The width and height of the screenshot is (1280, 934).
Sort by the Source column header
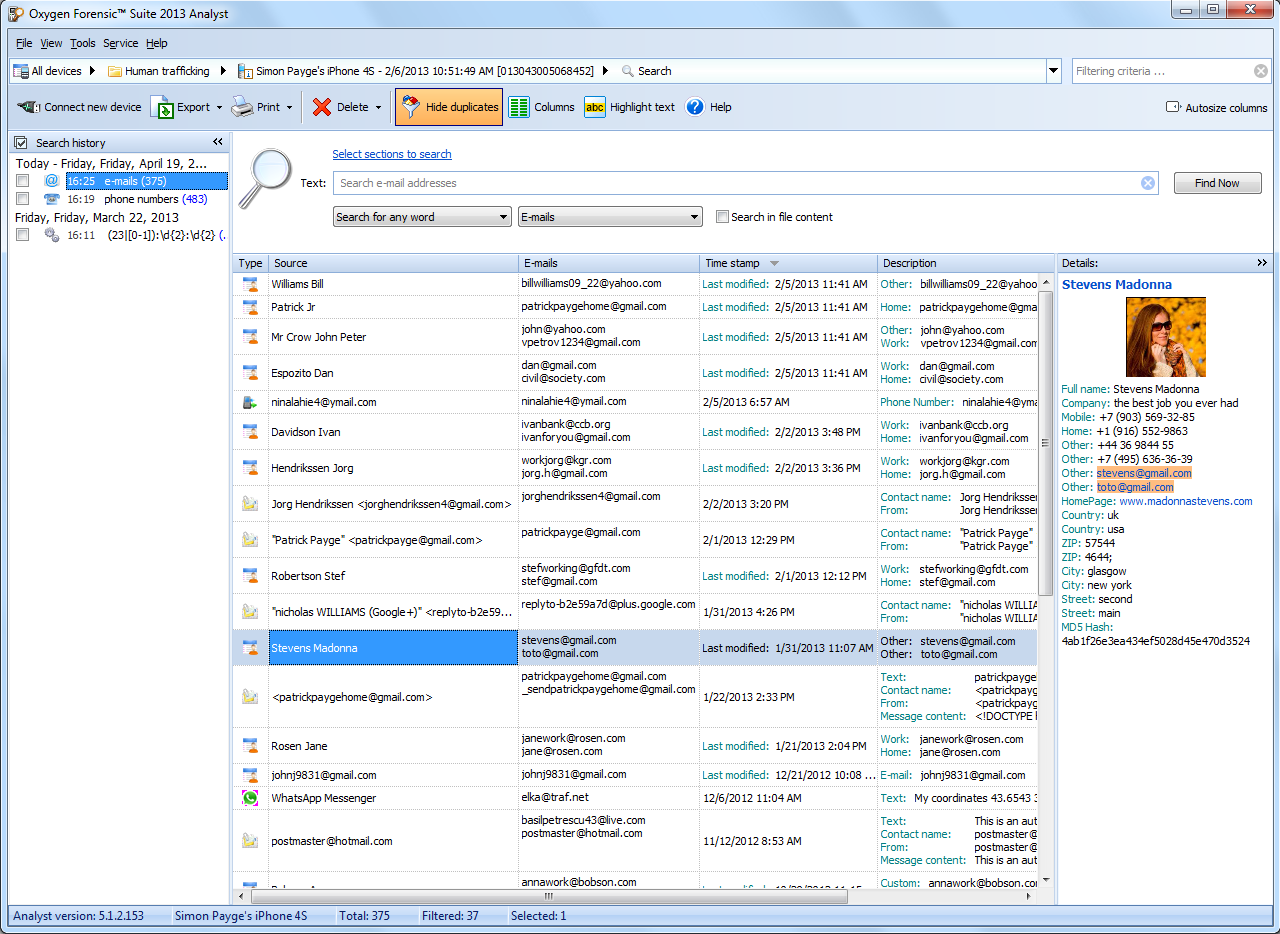[x=393, y=263]
